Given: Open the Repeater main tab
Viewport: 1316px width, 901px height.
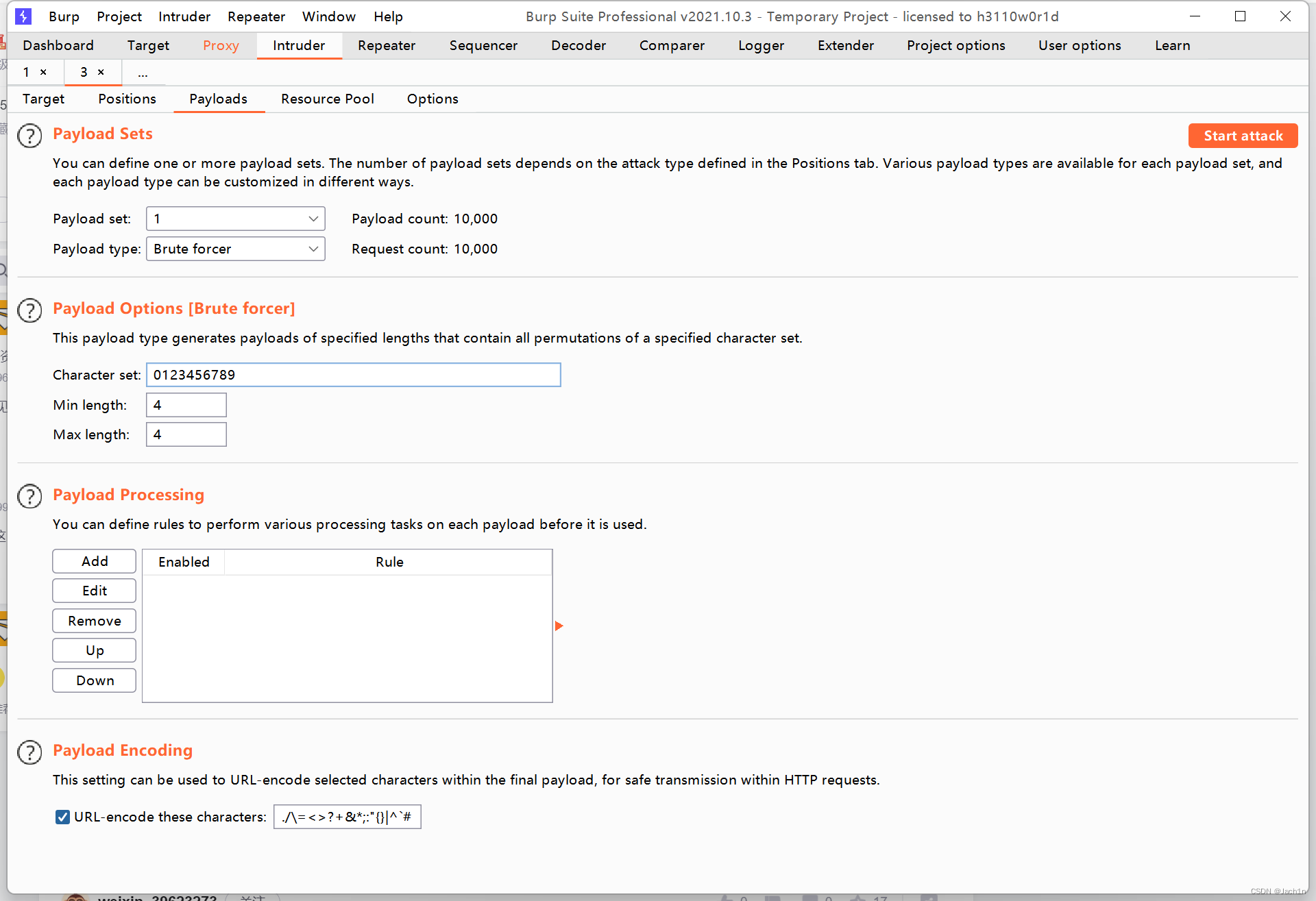Looking at the screenshot, I should (386, 45).
